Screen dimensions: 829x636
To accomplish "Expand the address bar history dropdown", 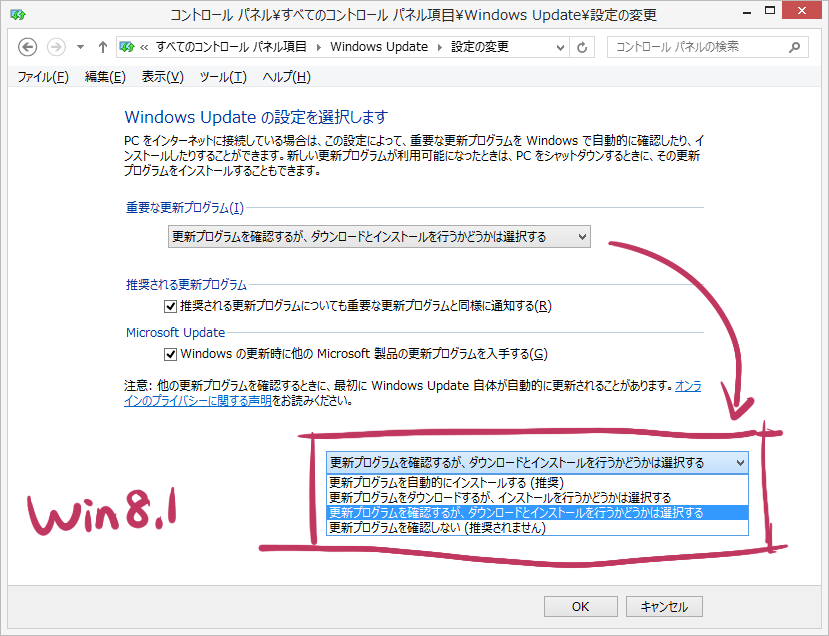I will point(560,48).
